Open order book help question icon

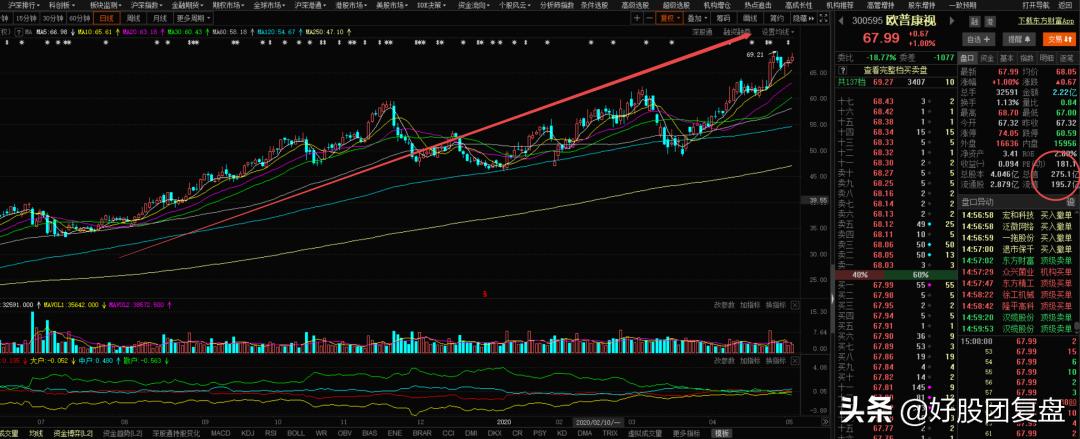(842, 70)
